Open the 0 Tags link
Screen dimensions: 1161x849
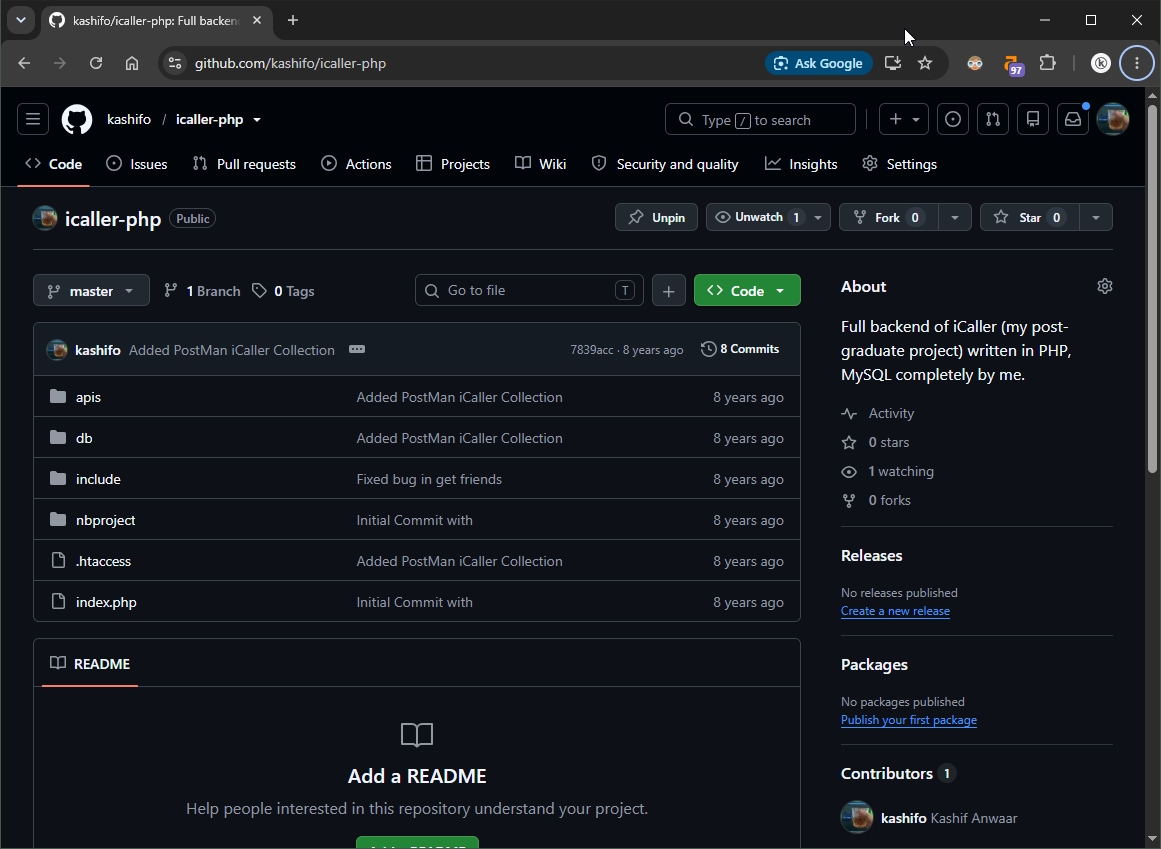[284, 291]
